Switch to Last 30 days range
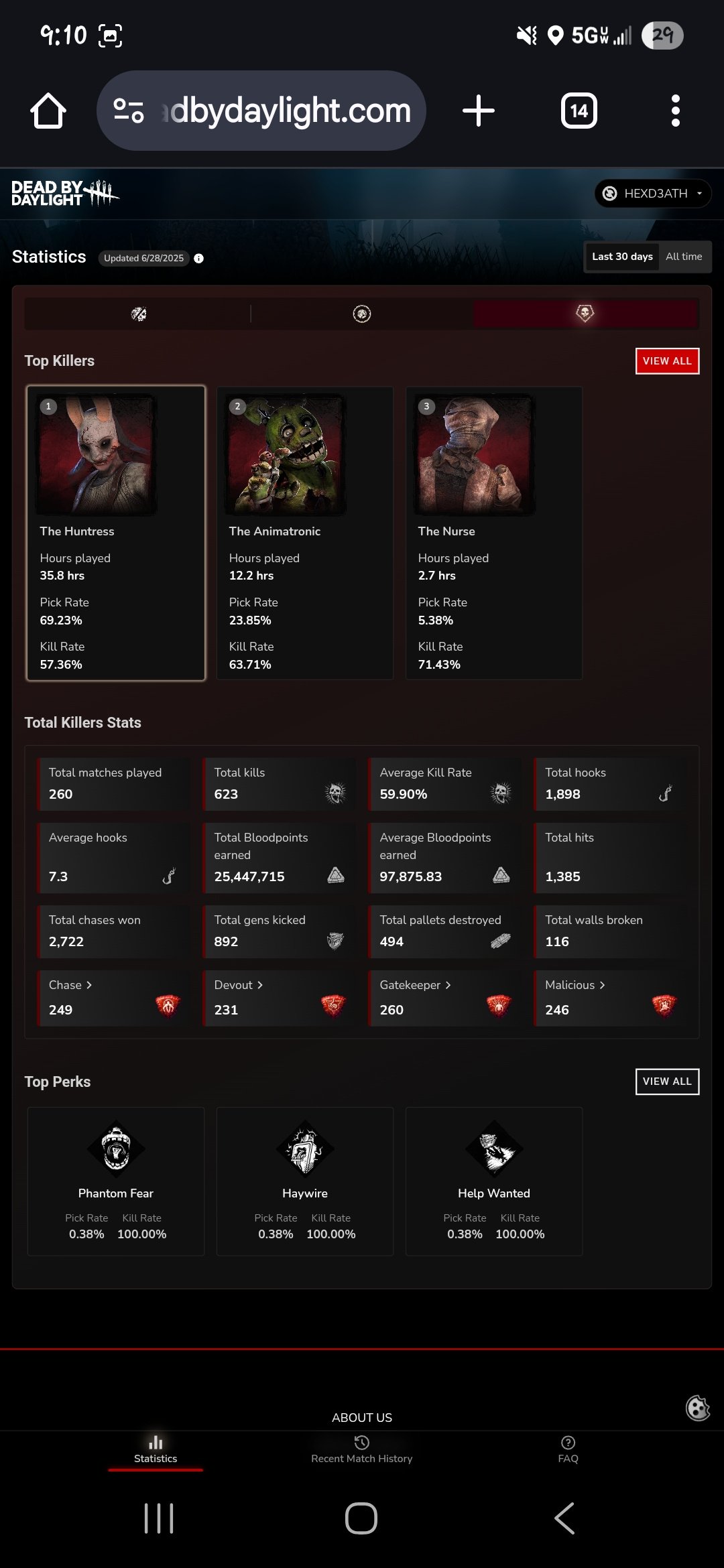Screen dimensions: 724x1568 [622, 257]
